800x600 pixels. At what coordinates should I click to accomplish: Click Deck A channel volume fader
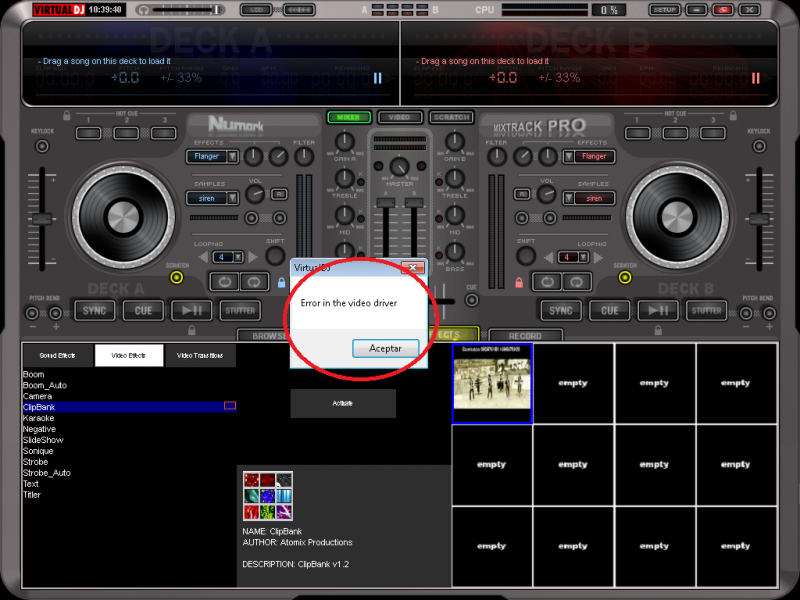pos(386,203)
